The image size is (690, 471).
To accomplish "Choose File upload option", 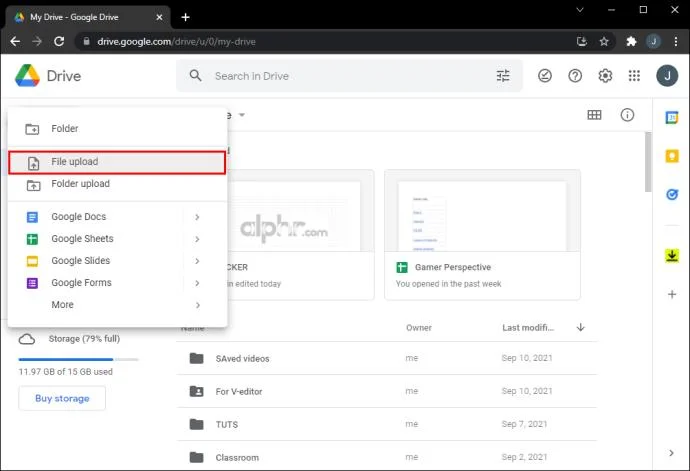I will [117, 162].
